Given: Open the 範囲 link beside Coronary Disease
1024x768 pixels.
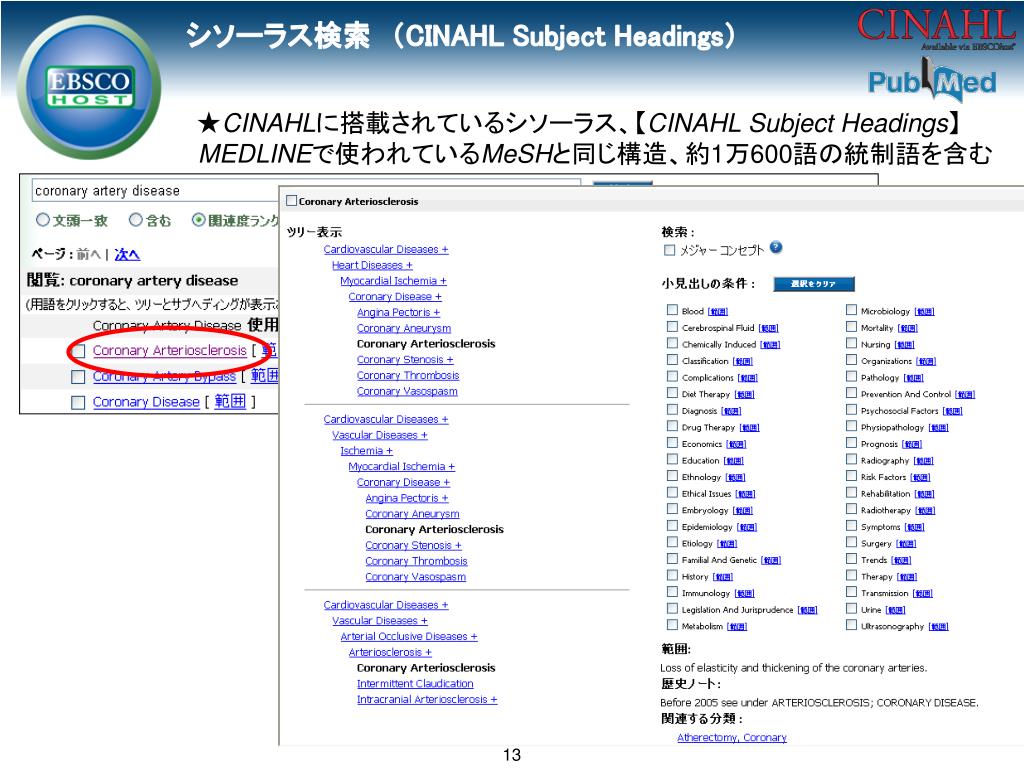Looking at the screenshot, I should (x=230, y=401).
